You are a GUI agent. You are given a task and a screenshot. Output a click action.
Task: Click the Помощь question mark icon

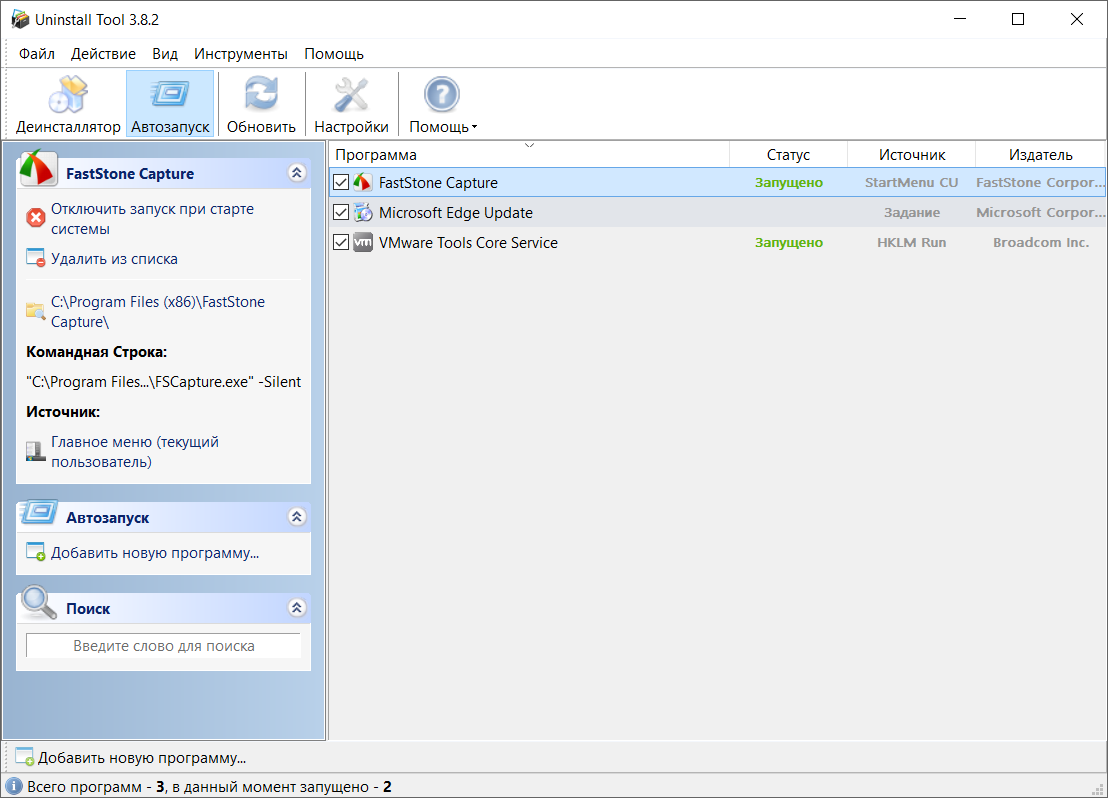[442, 94]
